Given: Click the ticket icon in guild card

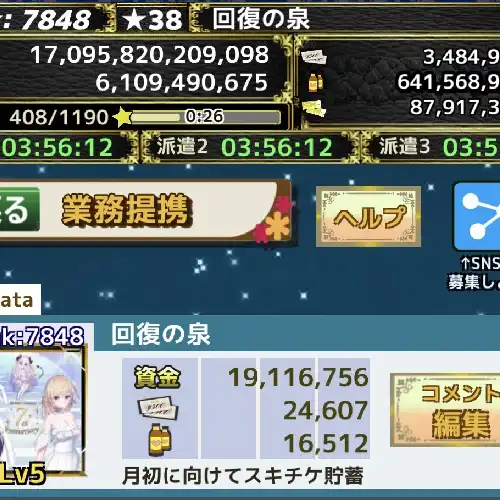Looking at the screenshot, I should pos(158,408).
